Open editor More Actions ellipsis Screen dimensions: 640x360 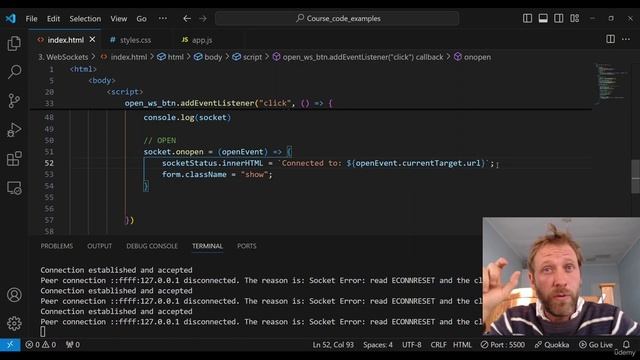(x=626, y=39)
